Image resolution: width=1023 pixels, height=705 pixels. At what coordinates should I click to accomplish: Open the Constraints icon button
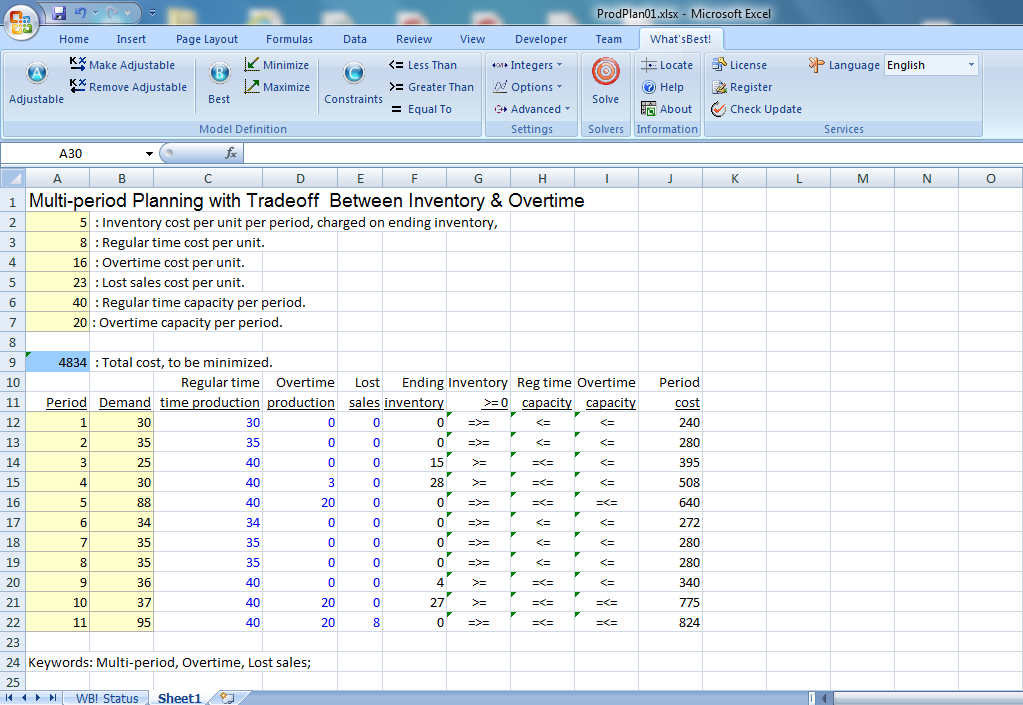click(353, 75)
